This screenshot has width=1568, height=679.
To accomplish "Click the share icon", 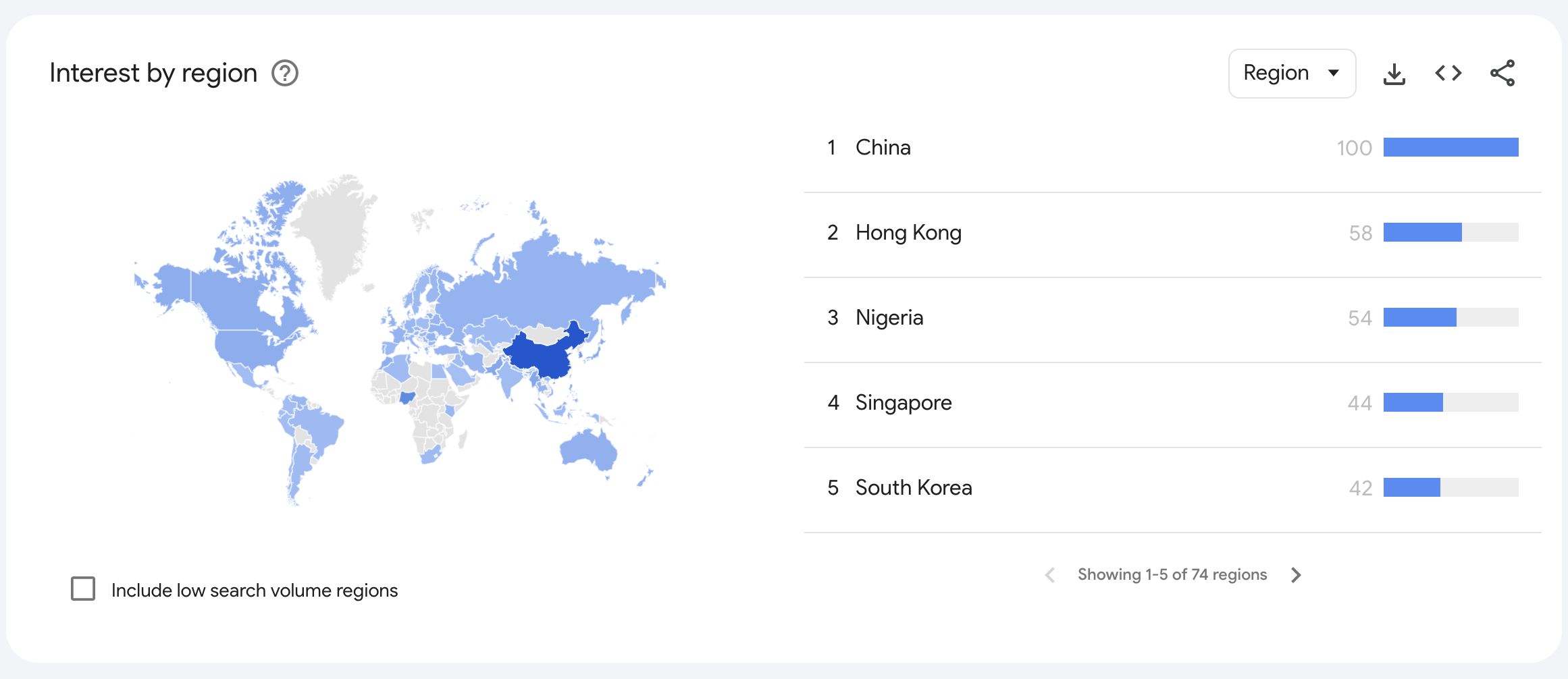I will (1502, 73).
